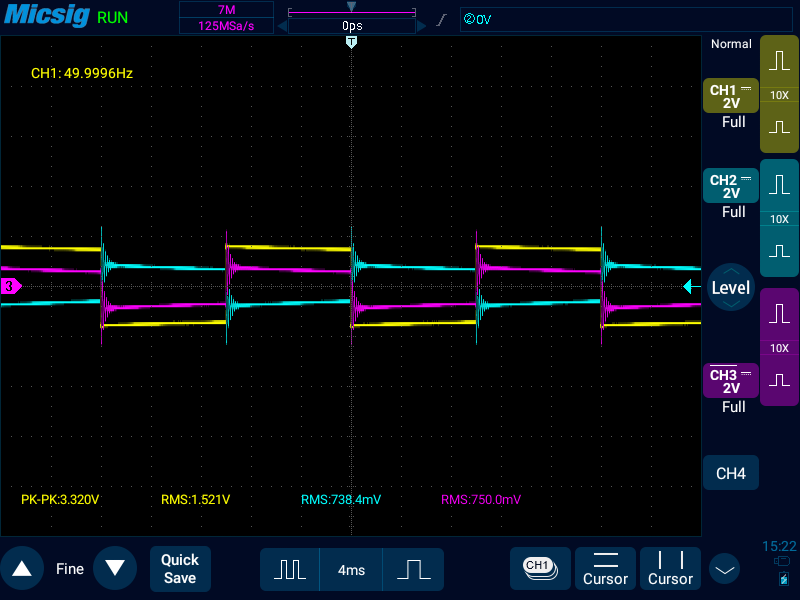Expand the bottom-right chevron menu
The image size is (800, 600).
pos(724,569)
